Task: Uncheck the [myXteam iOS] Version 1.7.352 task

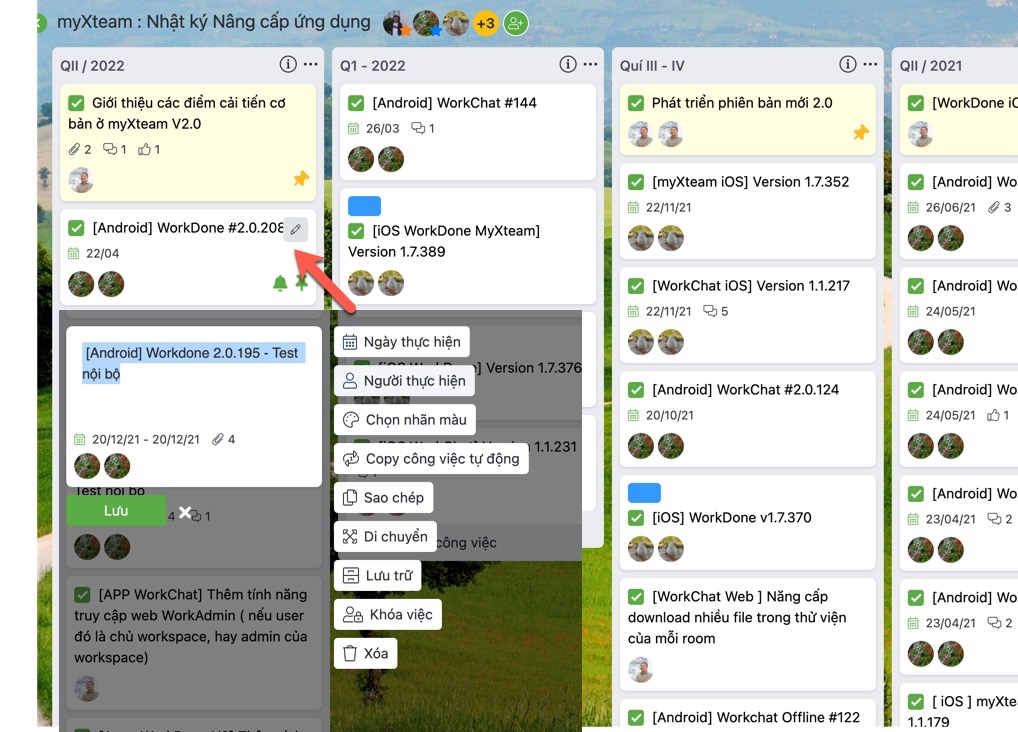Action: coord(636,182)
